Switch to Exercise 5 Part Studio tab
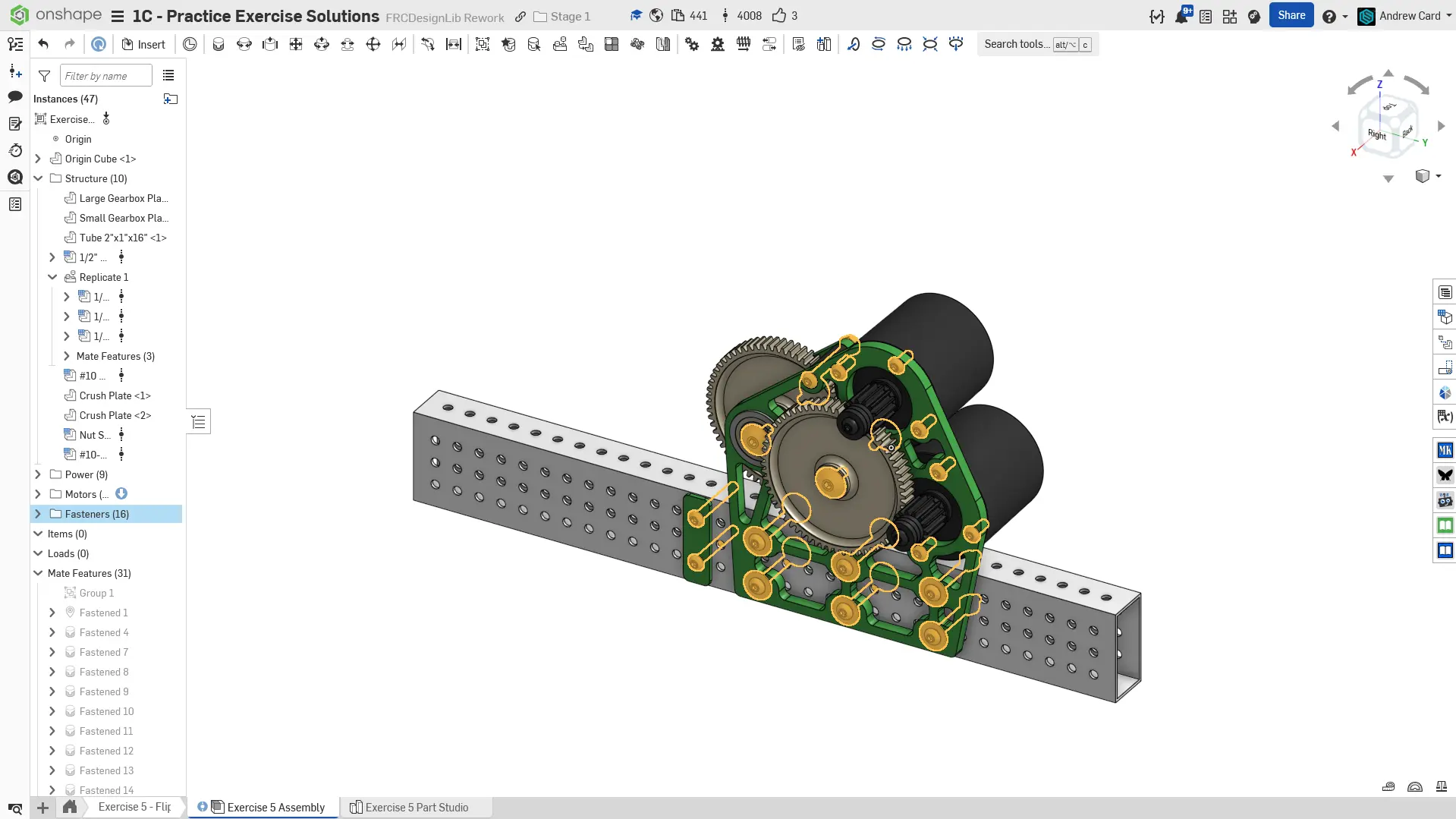 (416, 807)
